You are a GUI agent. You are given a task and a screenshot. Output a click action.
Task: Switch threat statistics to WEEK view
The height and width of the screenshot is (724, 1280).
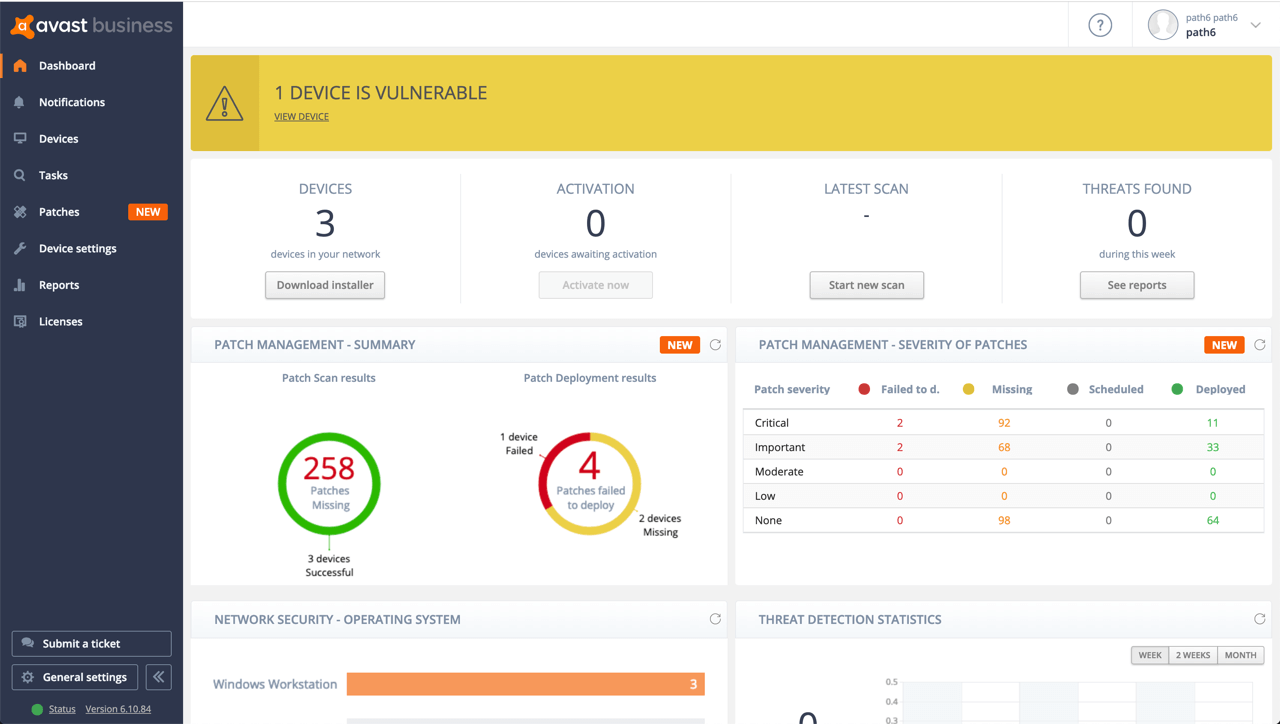click(1150, 655)
